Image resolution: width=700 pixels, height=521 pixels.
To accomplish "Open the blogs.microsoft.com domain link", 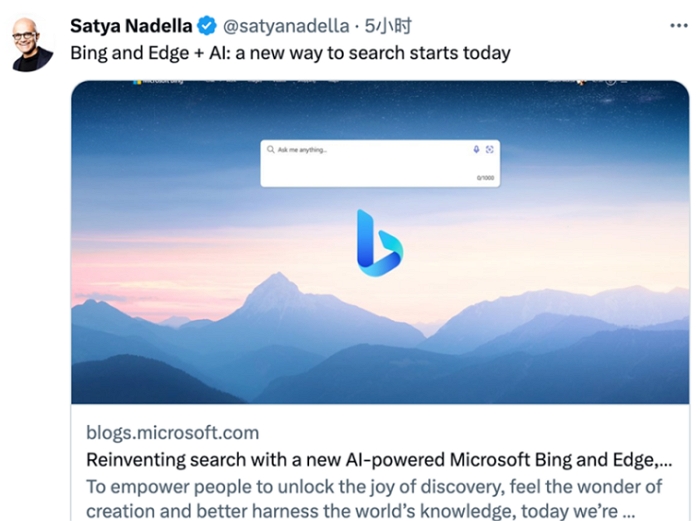I will point(173,433).
